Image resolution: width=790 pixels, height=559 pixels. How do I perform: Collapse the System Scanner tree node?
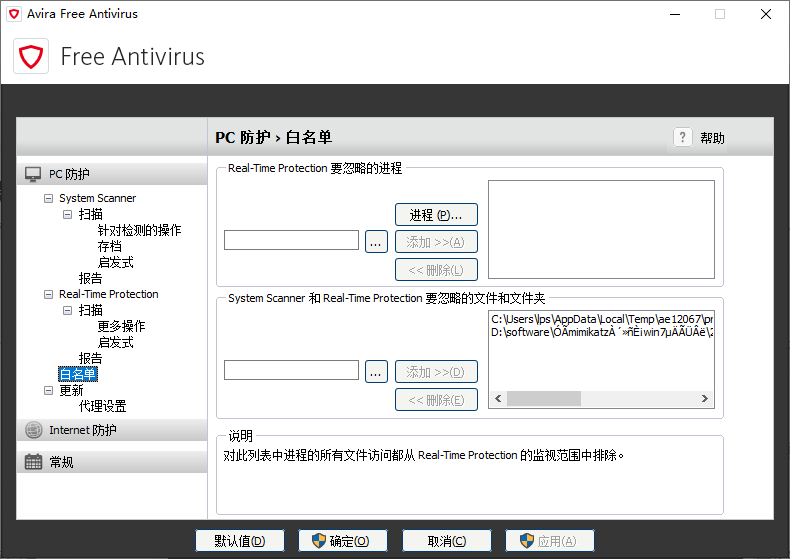pos(48,198)
